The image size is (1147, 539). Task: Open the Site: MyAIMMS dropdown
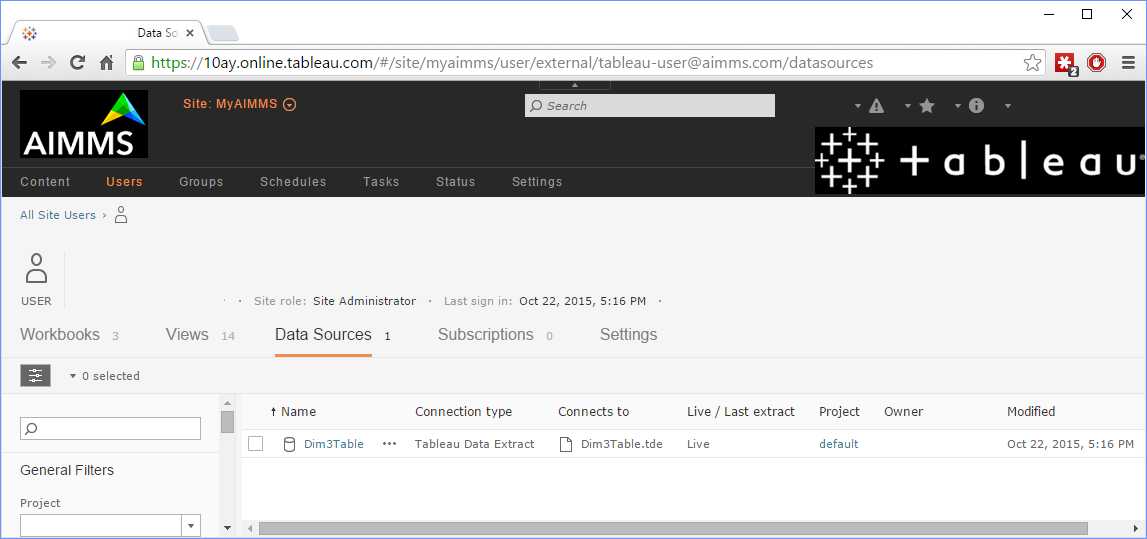coord(239,104)
